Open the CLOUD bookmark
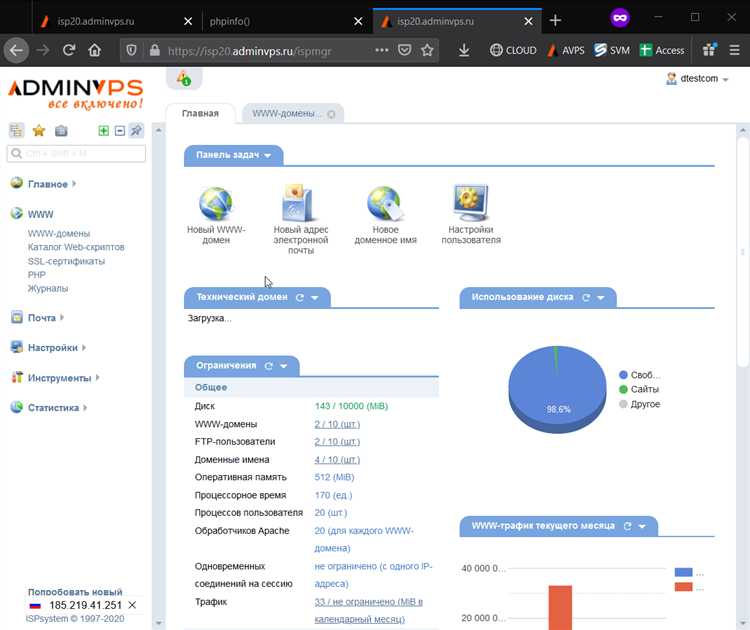The width and height of the screenshot is (750, 630). (x=513, y=50)
